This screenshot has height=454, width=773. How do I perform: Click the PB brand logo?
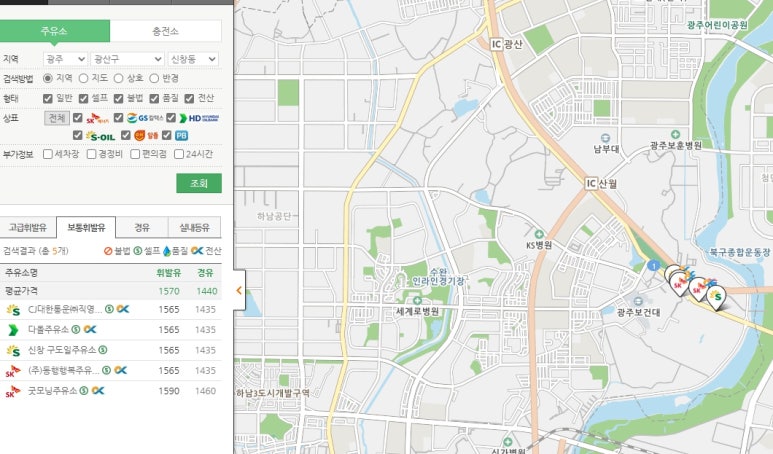181,136
